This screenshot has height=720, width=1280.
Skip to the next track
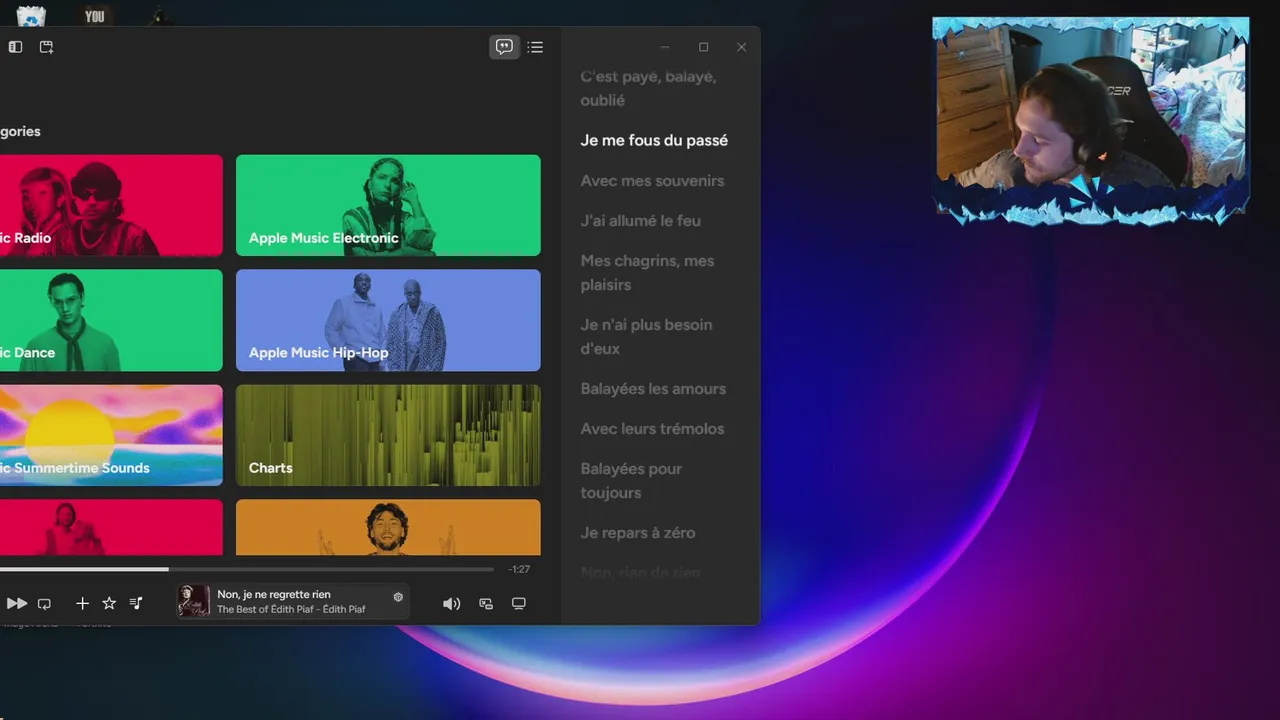[17, 603]
